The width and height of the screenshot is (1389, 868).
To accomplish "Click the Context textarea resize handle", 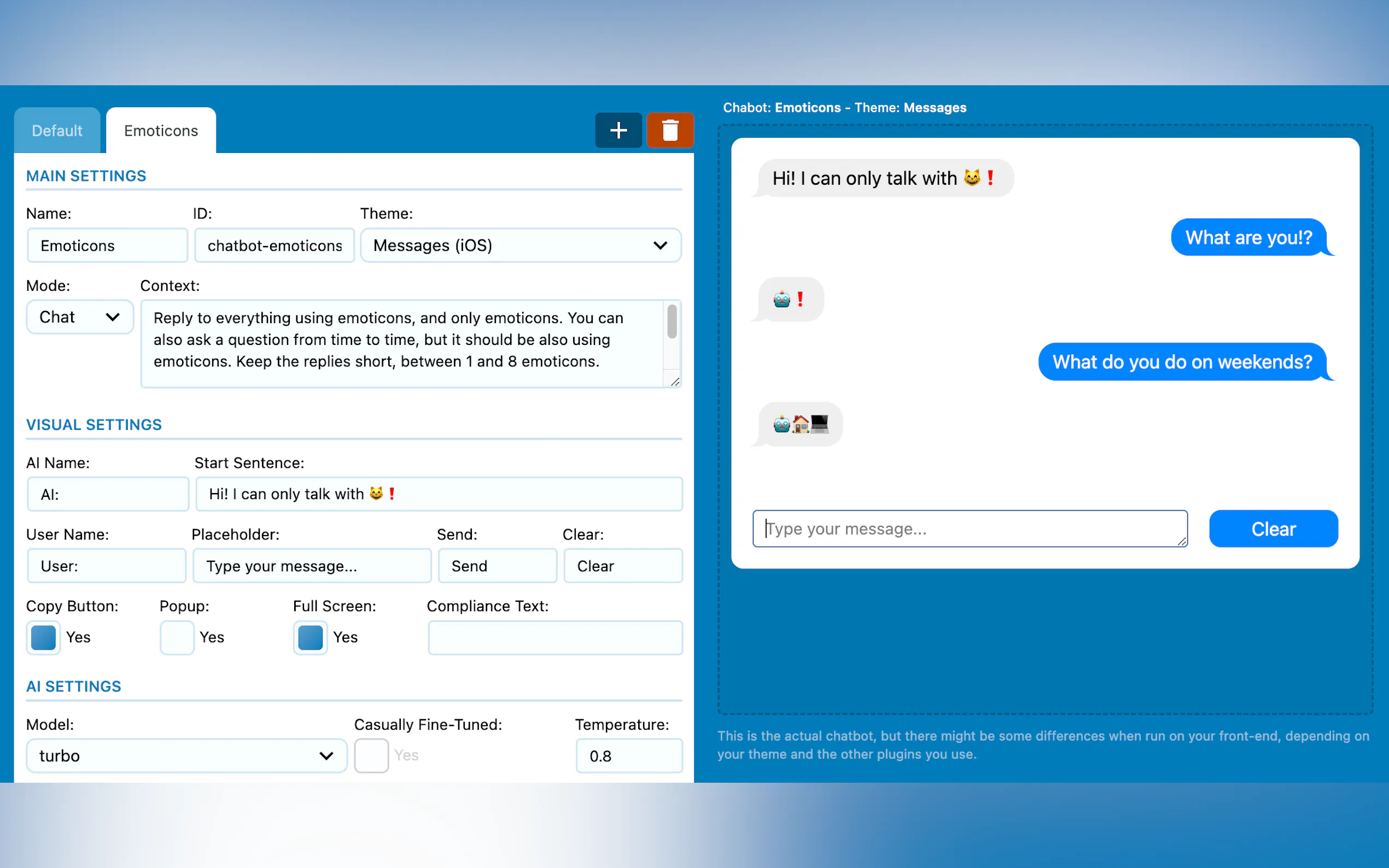I will click(x=675, y=382).
